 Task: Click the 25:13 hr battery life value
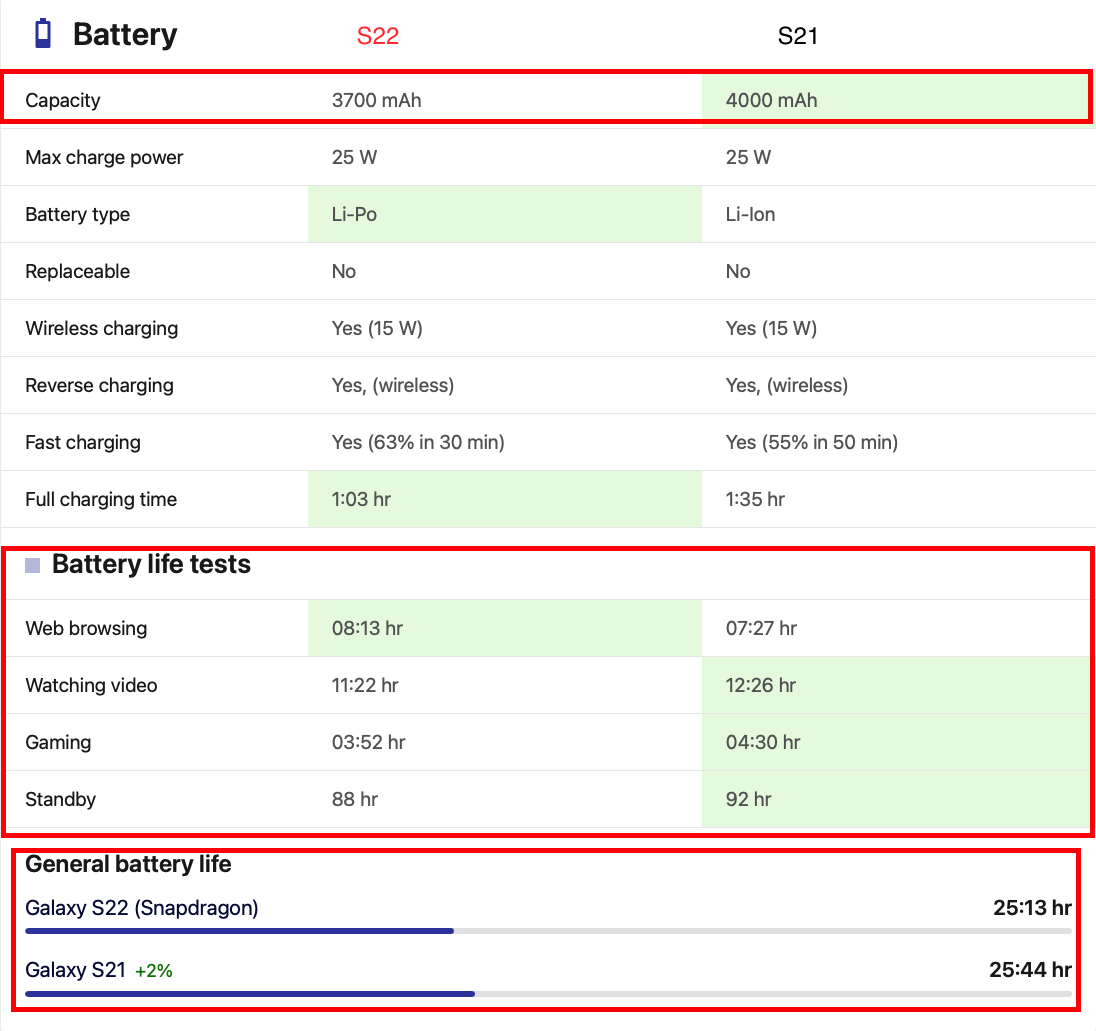click(1032, 908)
